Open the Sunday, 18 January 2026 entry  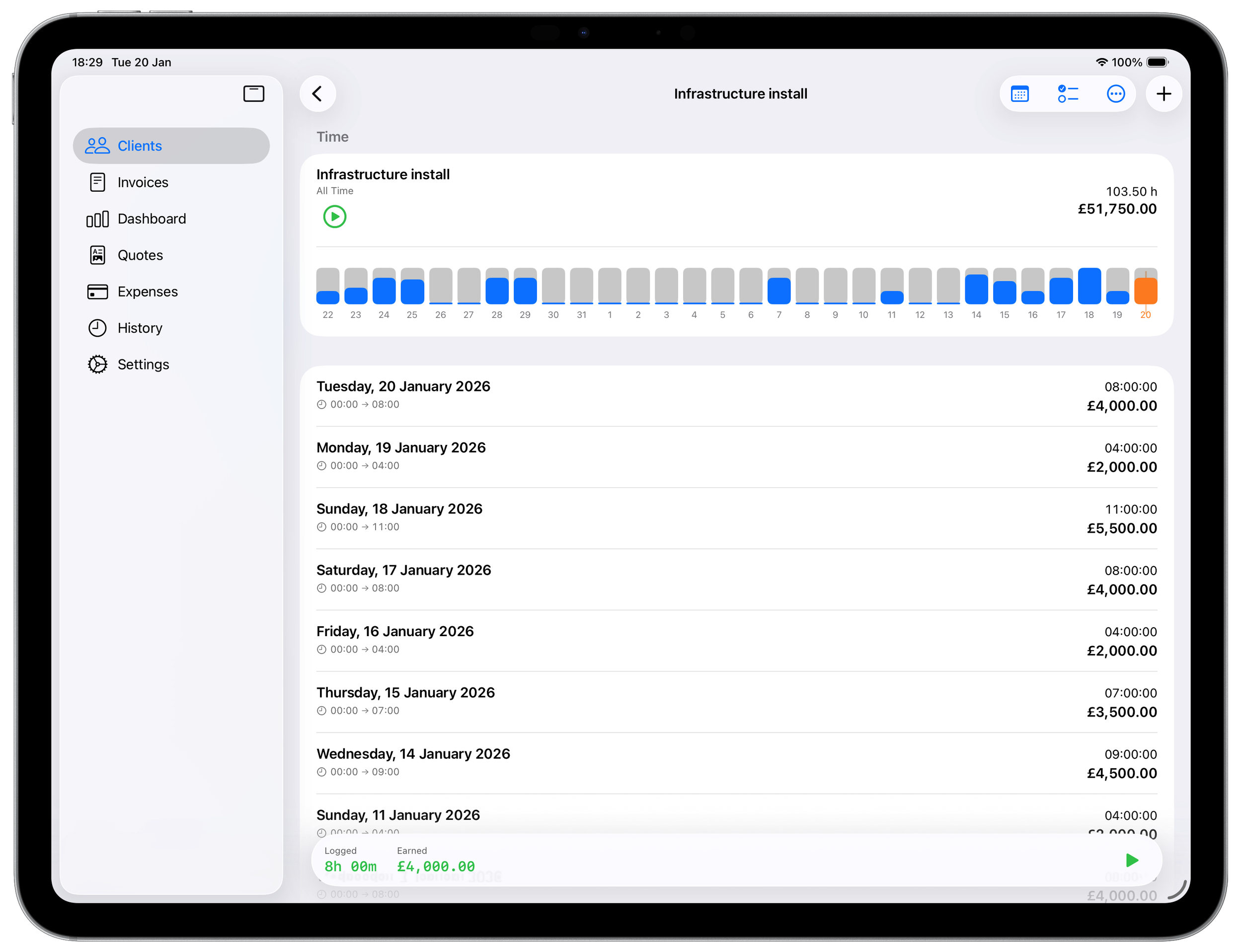[x=736, y=518]
